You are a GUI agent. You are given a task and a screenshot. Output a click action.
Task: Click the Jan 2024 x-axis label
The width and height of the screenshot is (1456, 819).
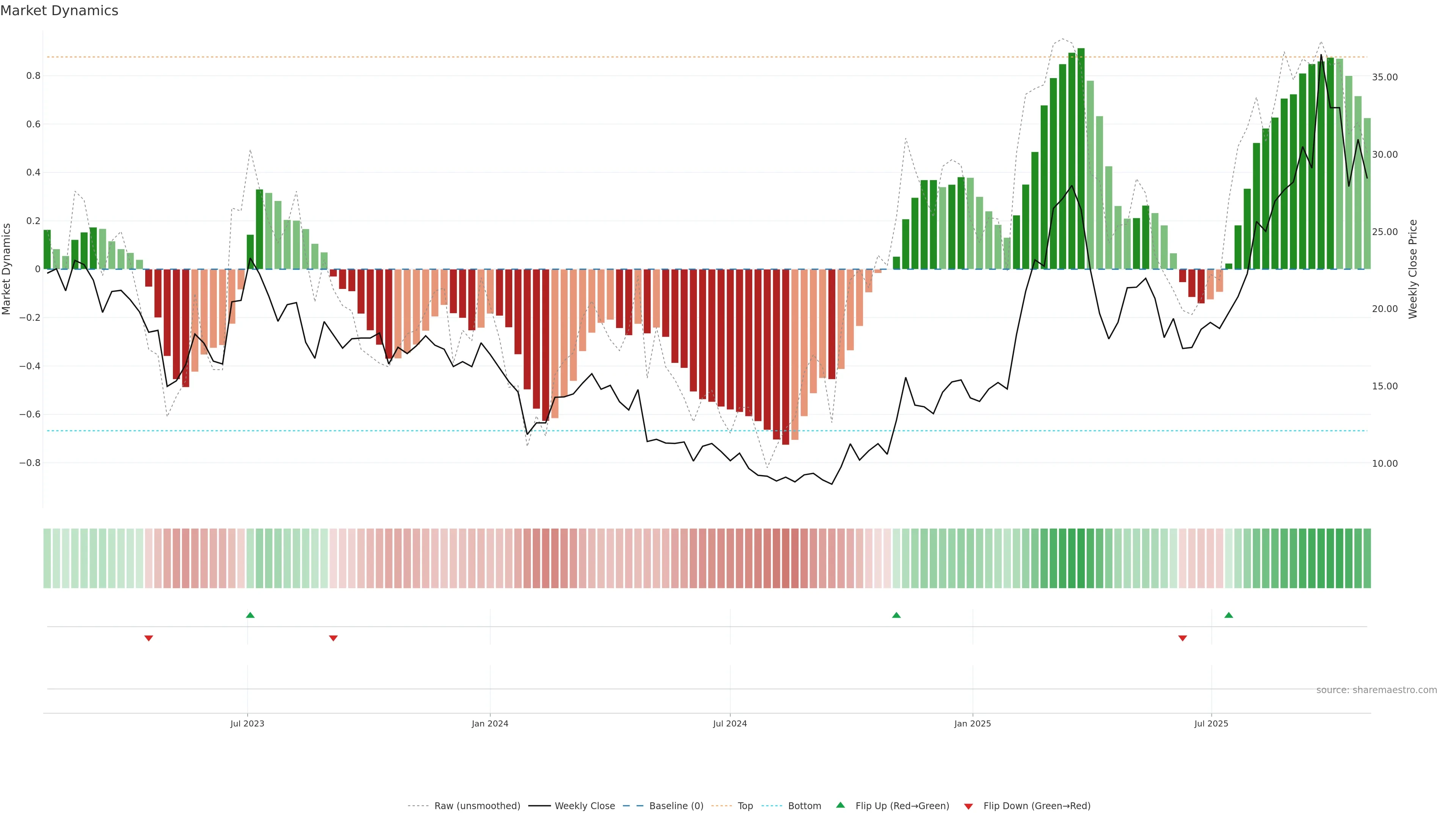pyautogui.click(x=490, y=723)
